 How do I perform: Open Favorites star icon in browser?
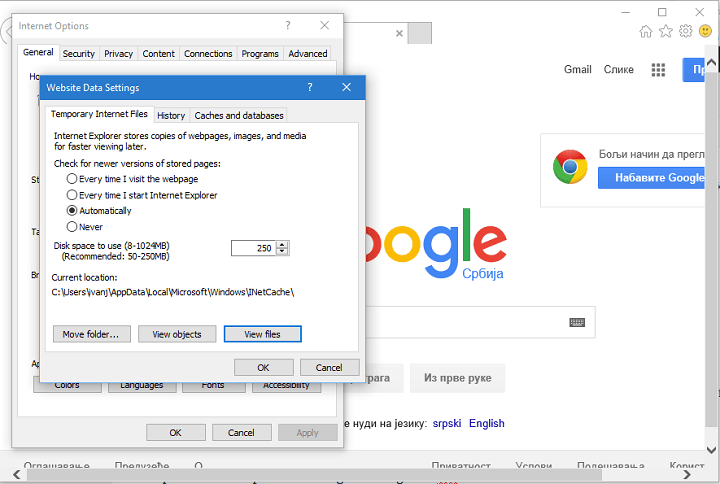coord(666,31)
